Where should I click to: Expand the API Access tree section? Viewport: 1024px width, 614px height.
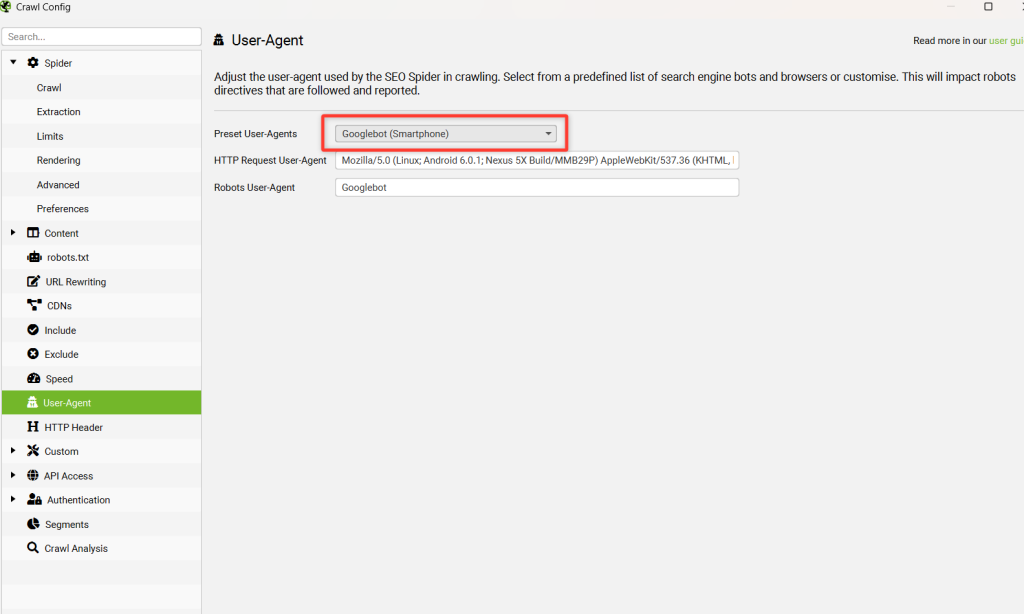pos(13,475)
